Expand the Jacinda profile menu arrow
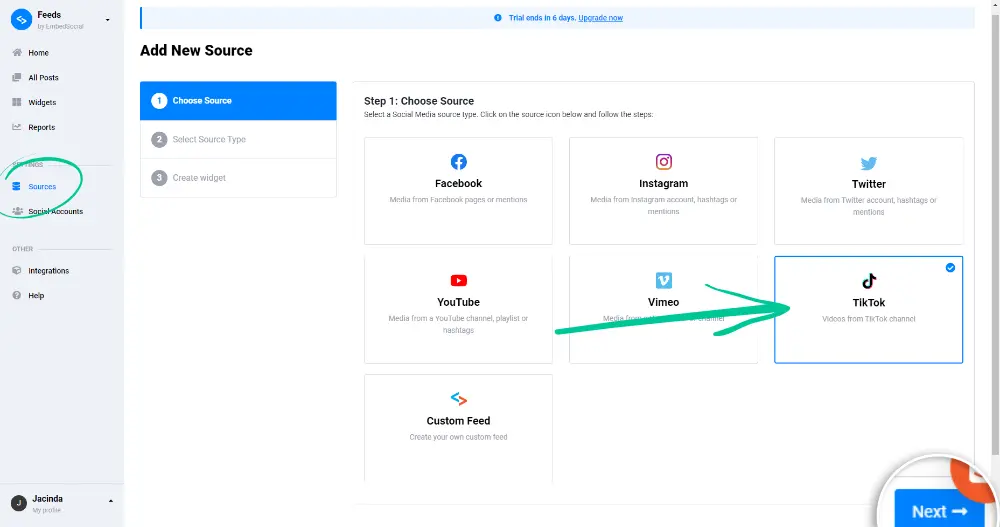The image size is (1000, 527). [110, 500]
